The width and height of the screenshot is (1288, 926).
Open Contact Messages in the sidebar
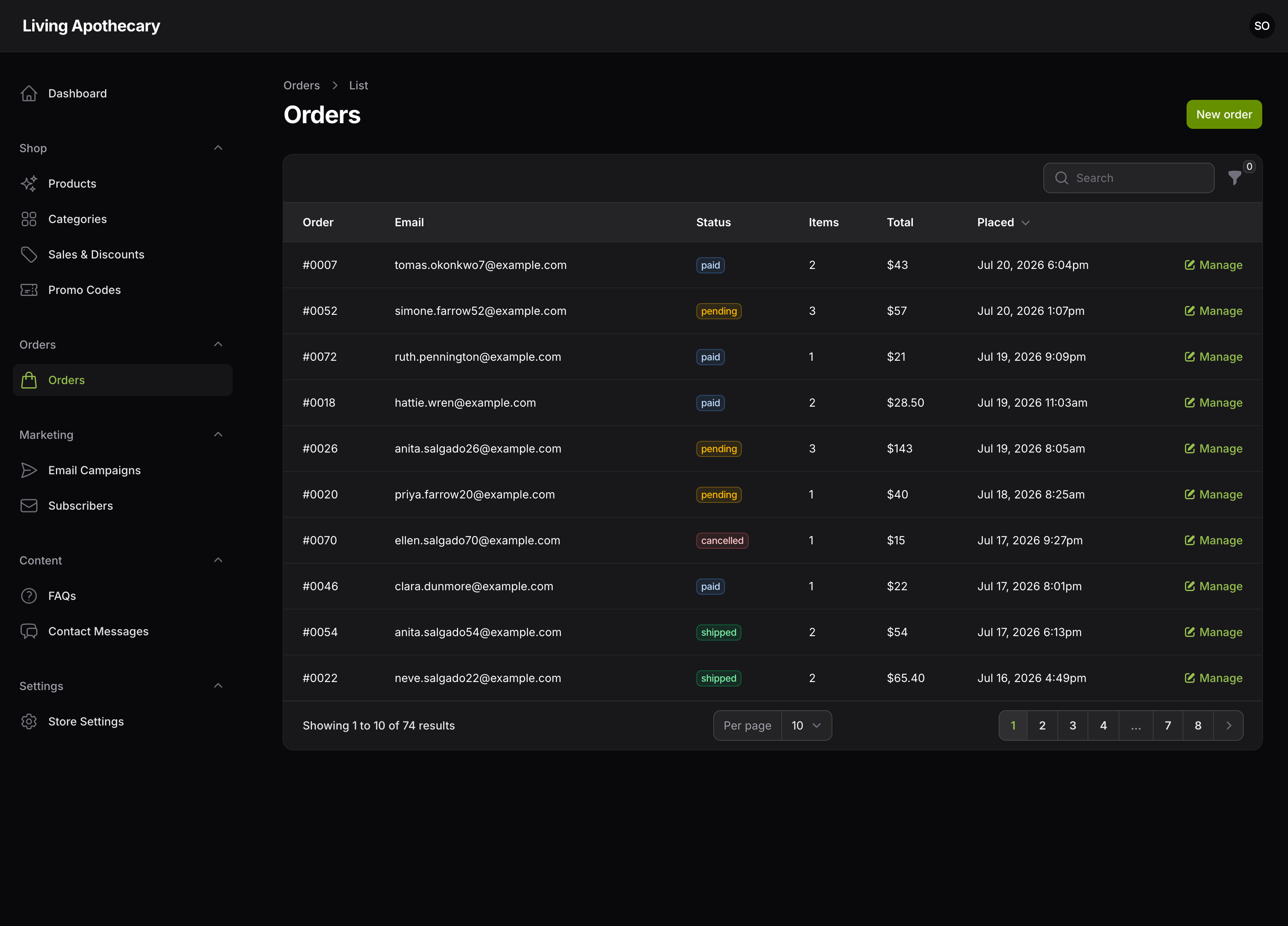point(122,631)
